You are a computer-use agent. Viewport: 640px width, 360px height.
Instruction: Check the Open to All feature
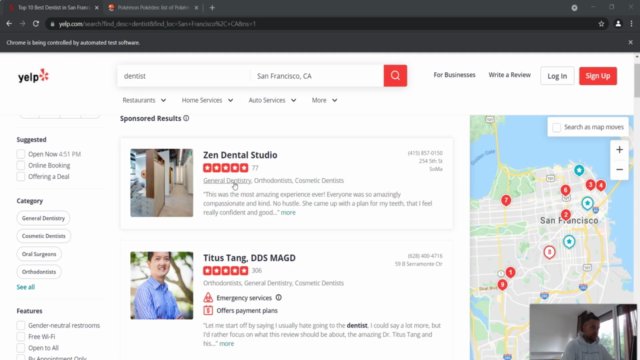(21, 348)
